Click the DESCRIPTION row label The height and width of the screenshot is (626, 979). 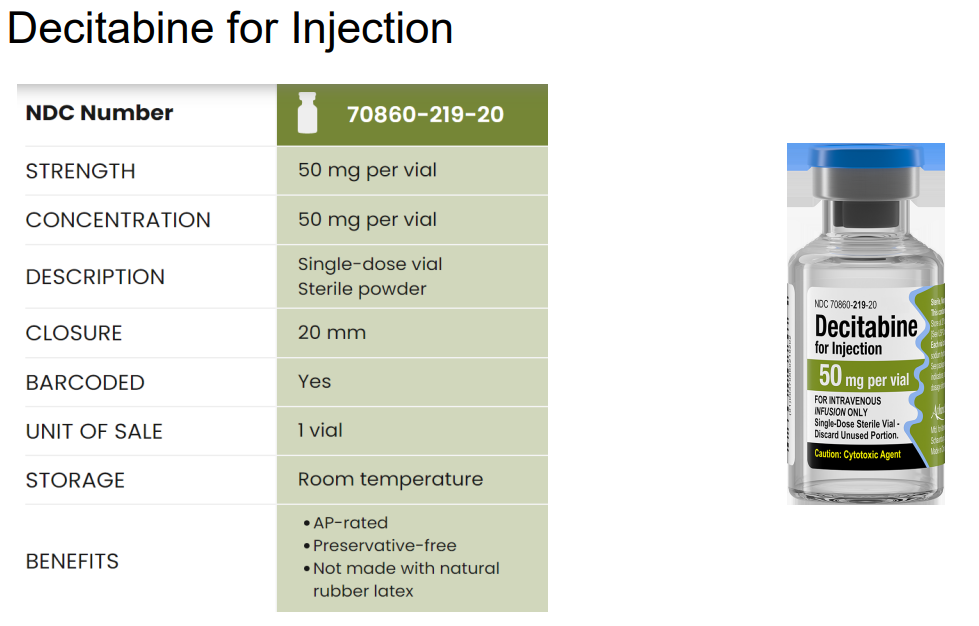click(x=95, y=277)
